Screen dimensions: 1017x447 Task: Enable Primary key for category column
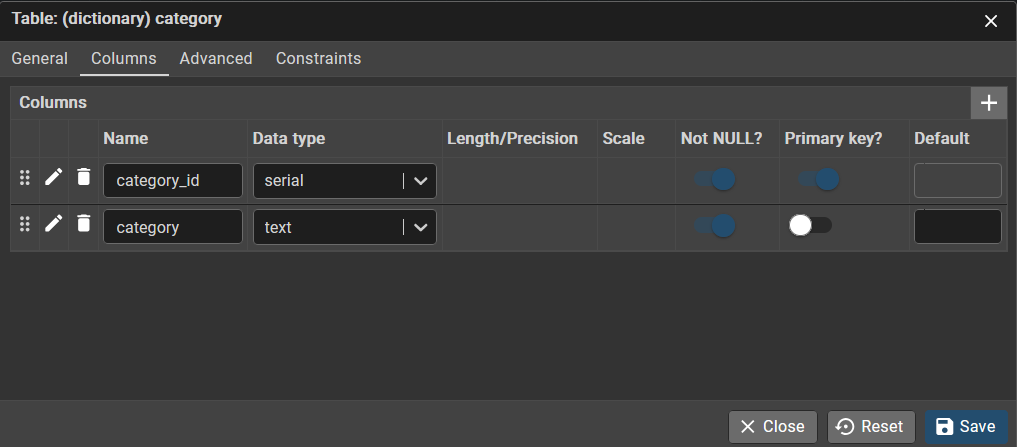810,225
